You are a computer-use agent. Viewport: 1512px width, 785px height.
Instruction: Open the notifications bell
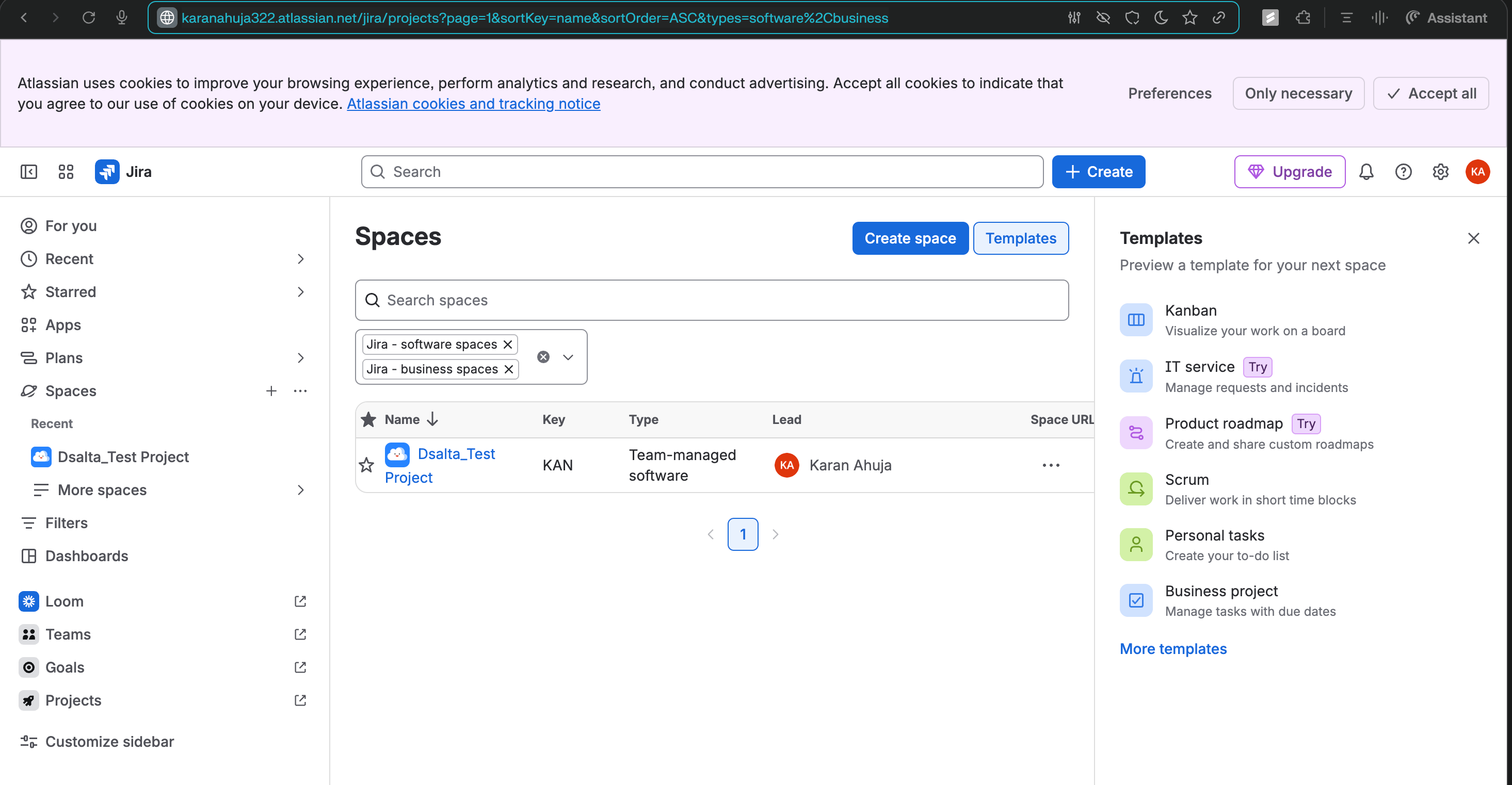1366,172
